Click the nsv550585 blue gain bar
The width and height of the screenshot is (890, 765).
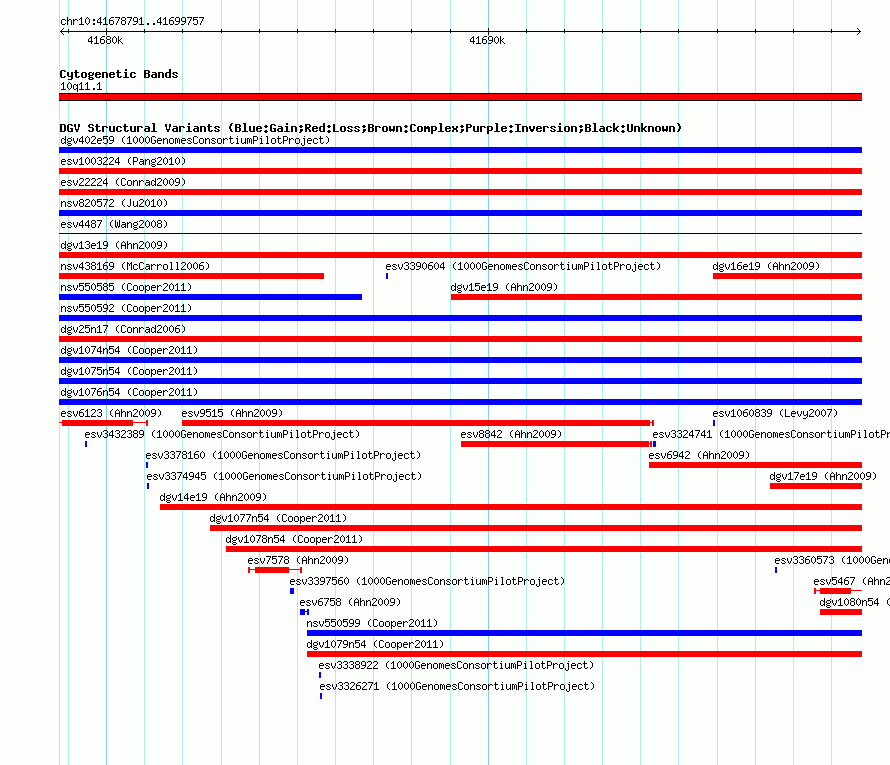point(211,297)
